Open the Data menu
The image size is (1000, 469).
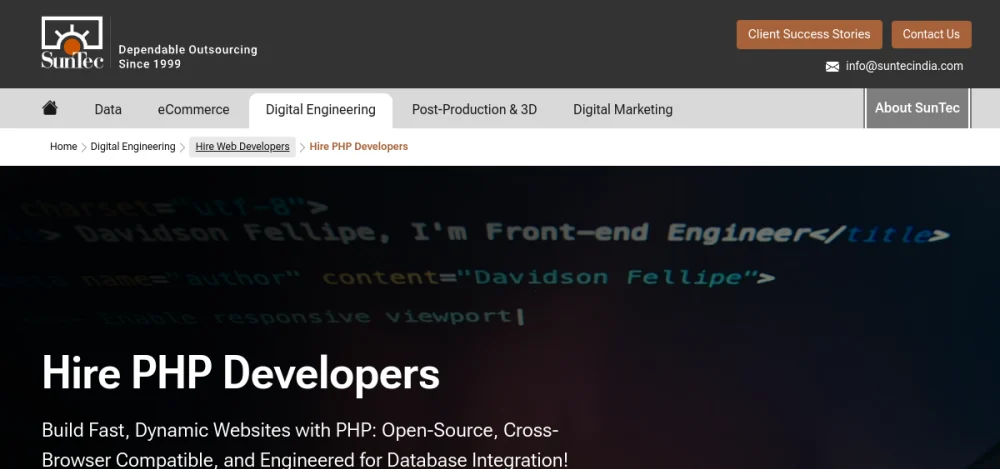click(x=108, y=109)
